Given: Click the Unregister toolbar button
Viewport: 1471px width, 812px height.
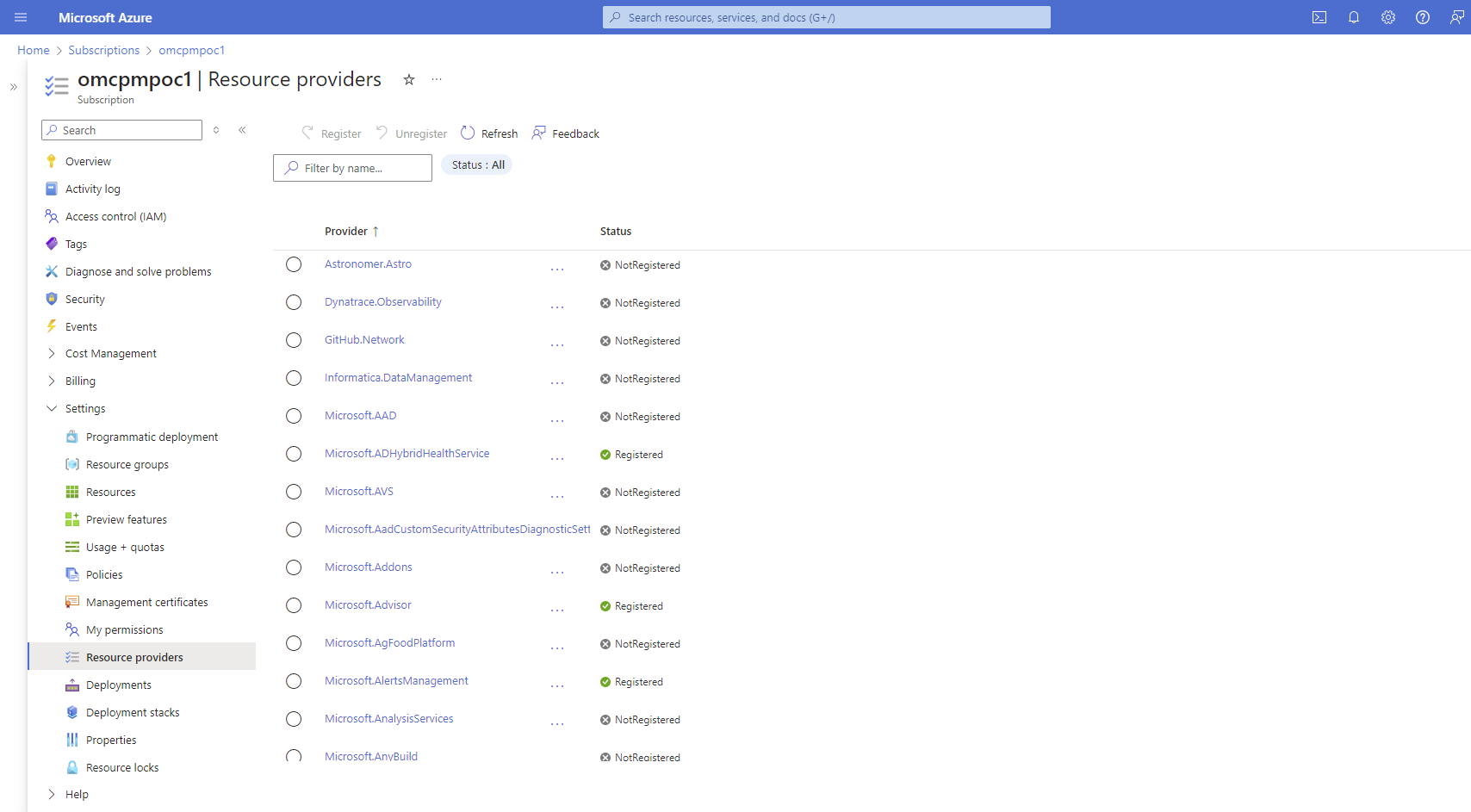Looking at the screenshot, I should [x=412, y=133].
